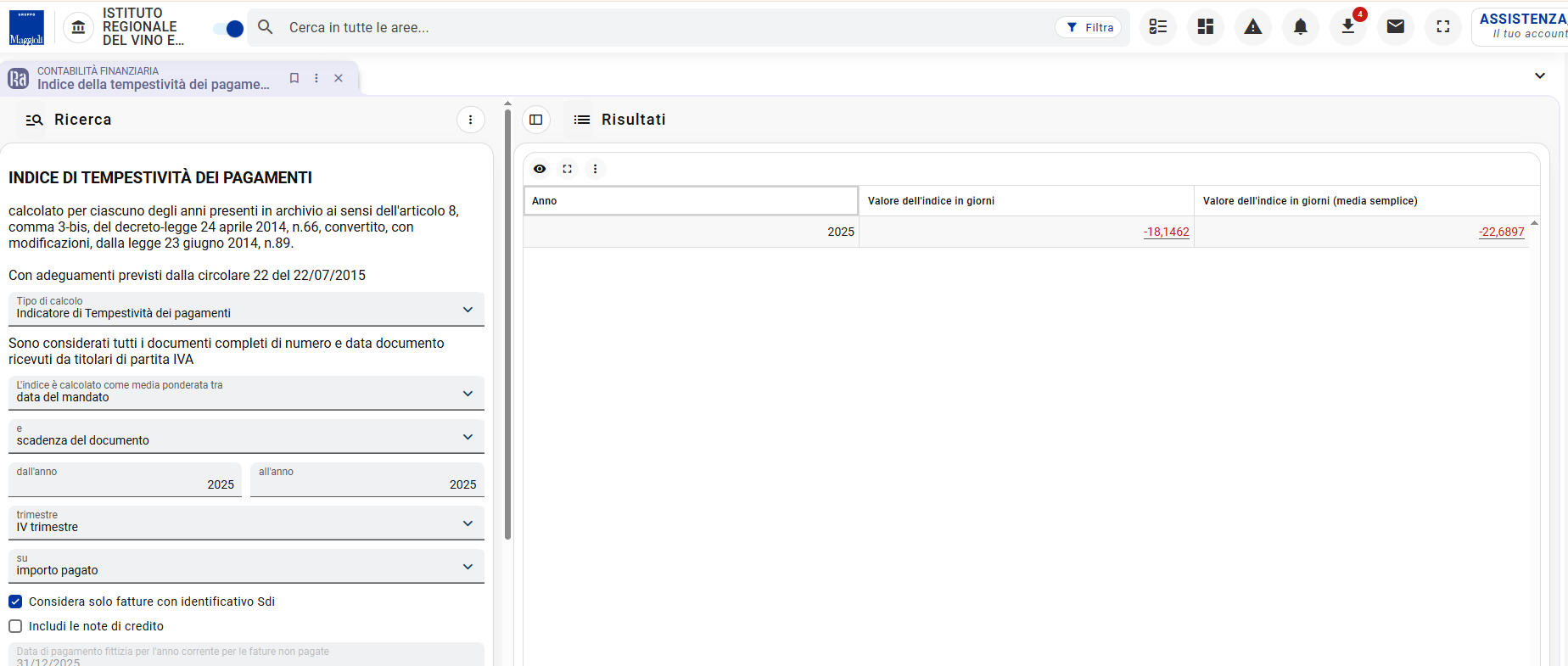Viewport: 1568px width, 666px height.
Task: Bookmark the Indice della tempestività tab
Action: pos(294,78)
